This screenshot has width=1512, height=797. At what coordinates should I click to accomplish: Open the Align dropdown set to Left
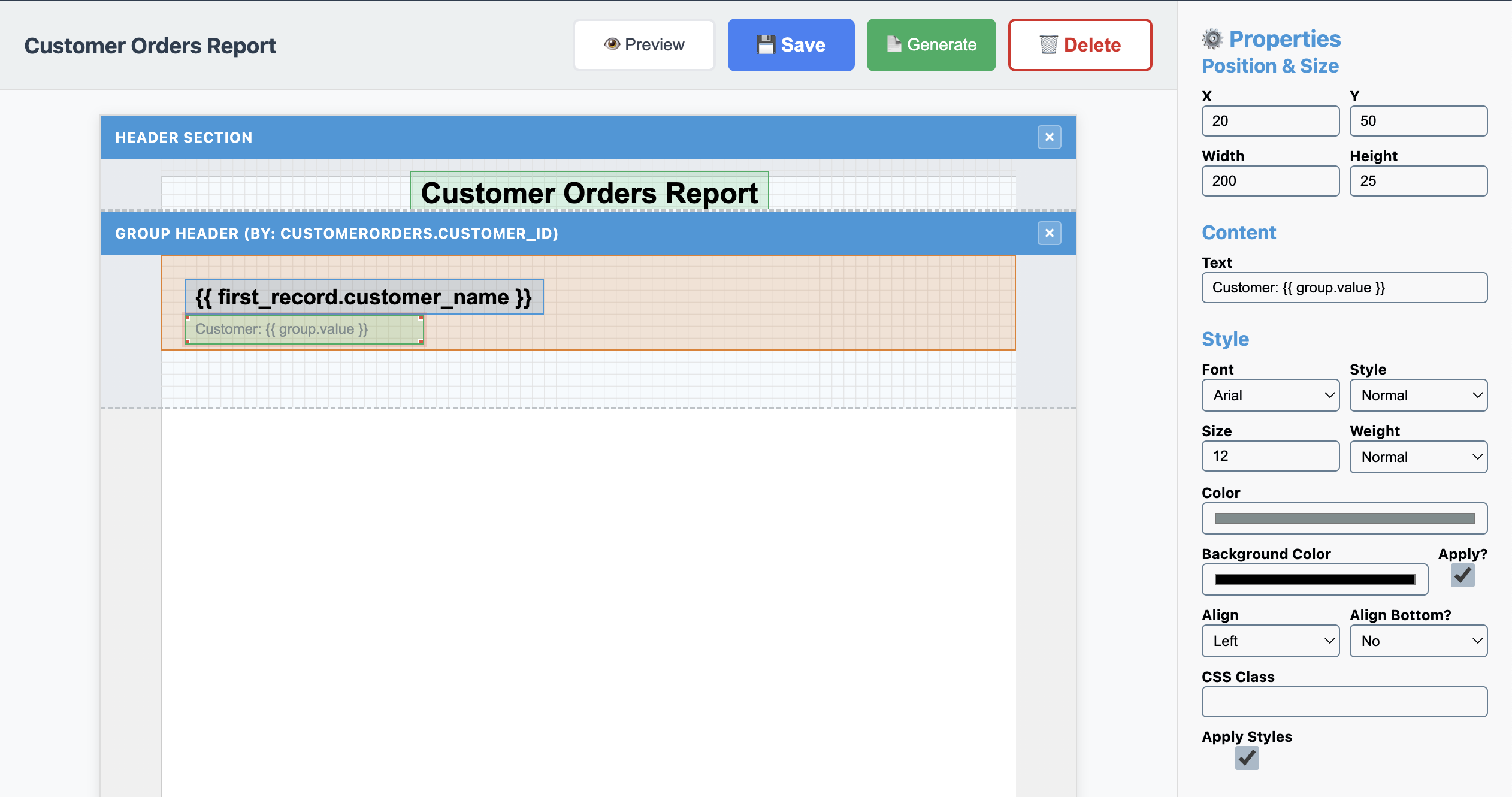1270,641
